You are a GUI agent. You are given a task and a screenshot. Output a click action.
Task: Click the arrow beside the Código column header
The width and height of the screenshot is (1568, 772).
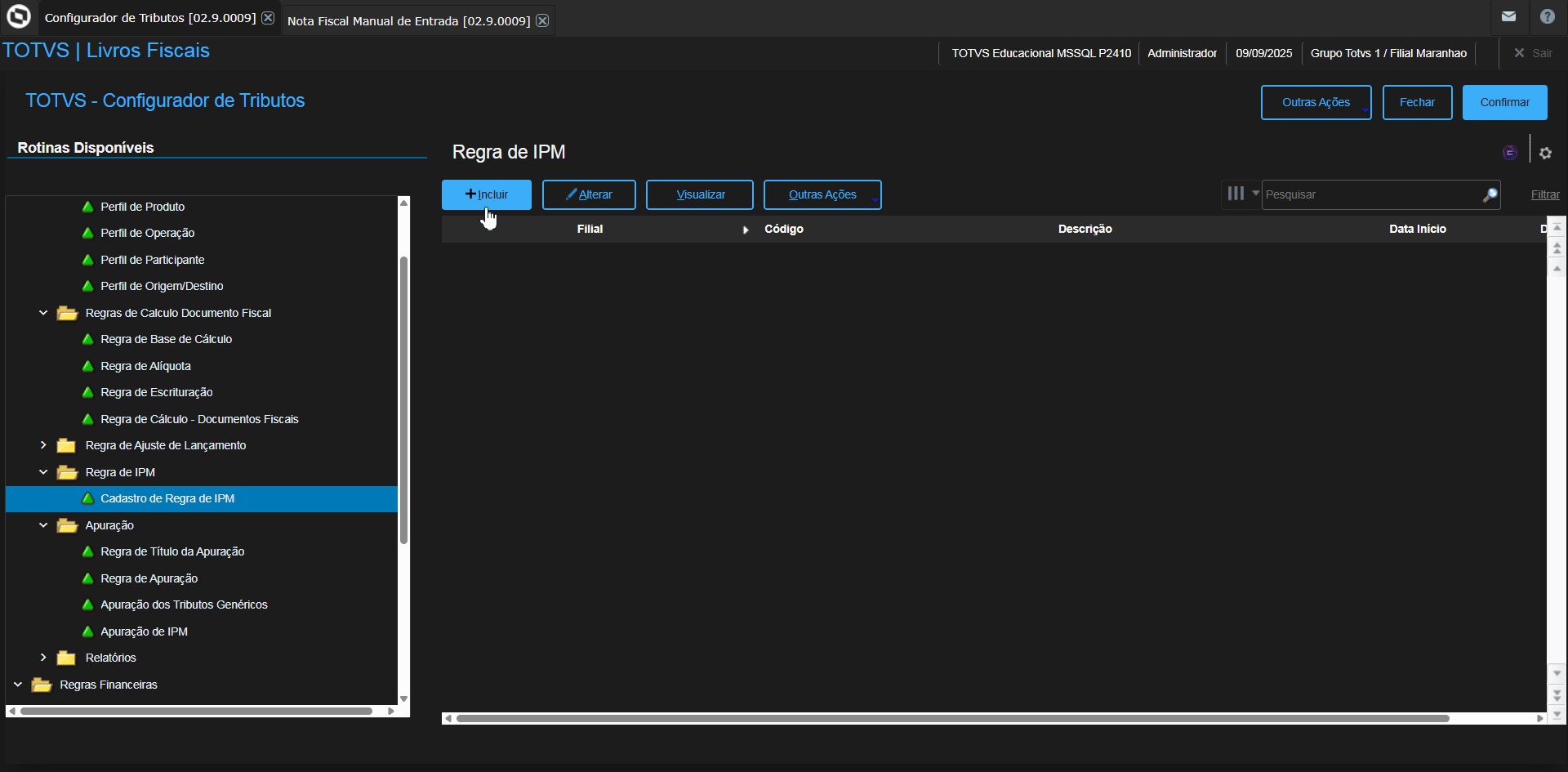(746, 230)
